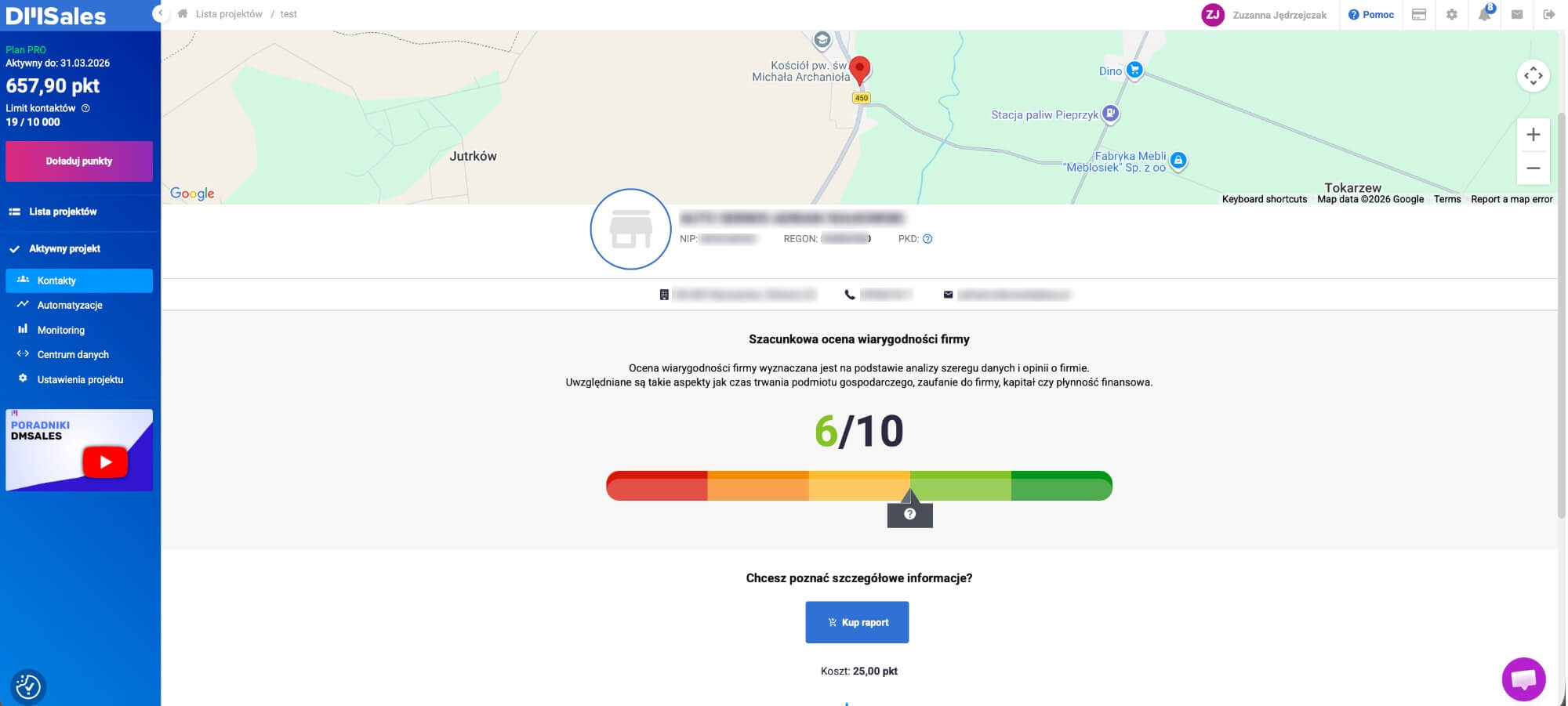This screenshot has height=706, width=1568.
Task: Click the logout icon in top bar
Action: [1549, 14]
